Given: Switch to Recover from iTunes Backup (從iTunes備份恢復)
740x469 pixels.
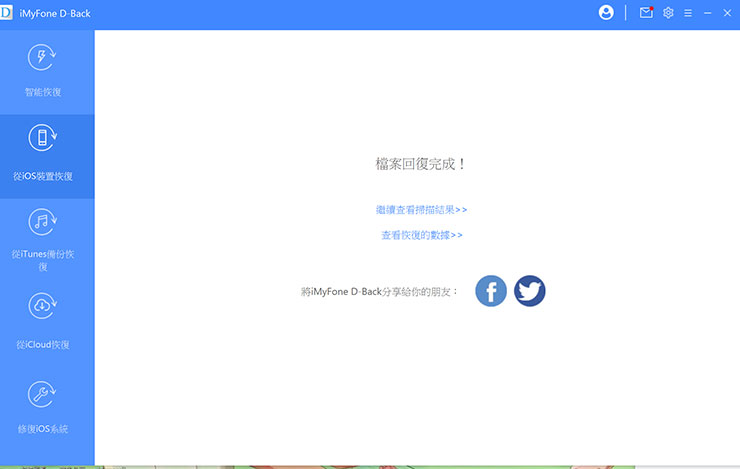Looking at the screenshot, I should click(47, 240).
